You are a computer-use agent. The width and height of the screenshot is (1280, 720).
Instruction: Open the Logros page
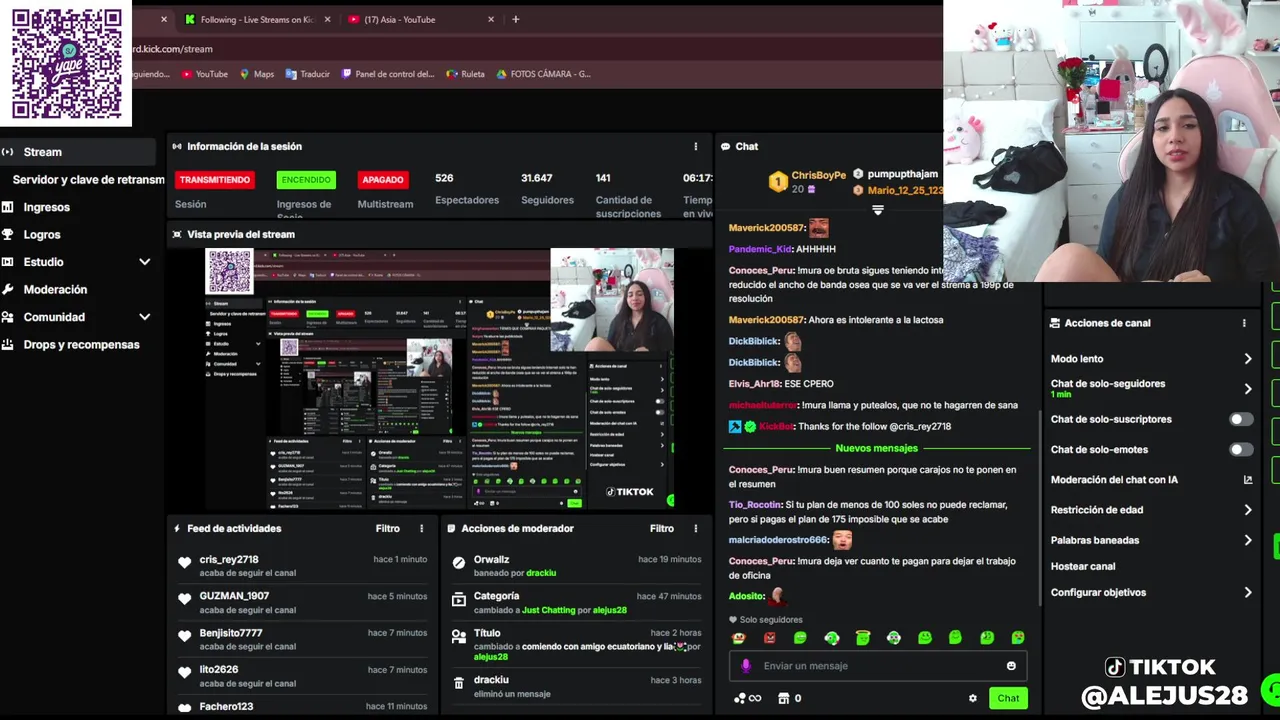(42, 234)
